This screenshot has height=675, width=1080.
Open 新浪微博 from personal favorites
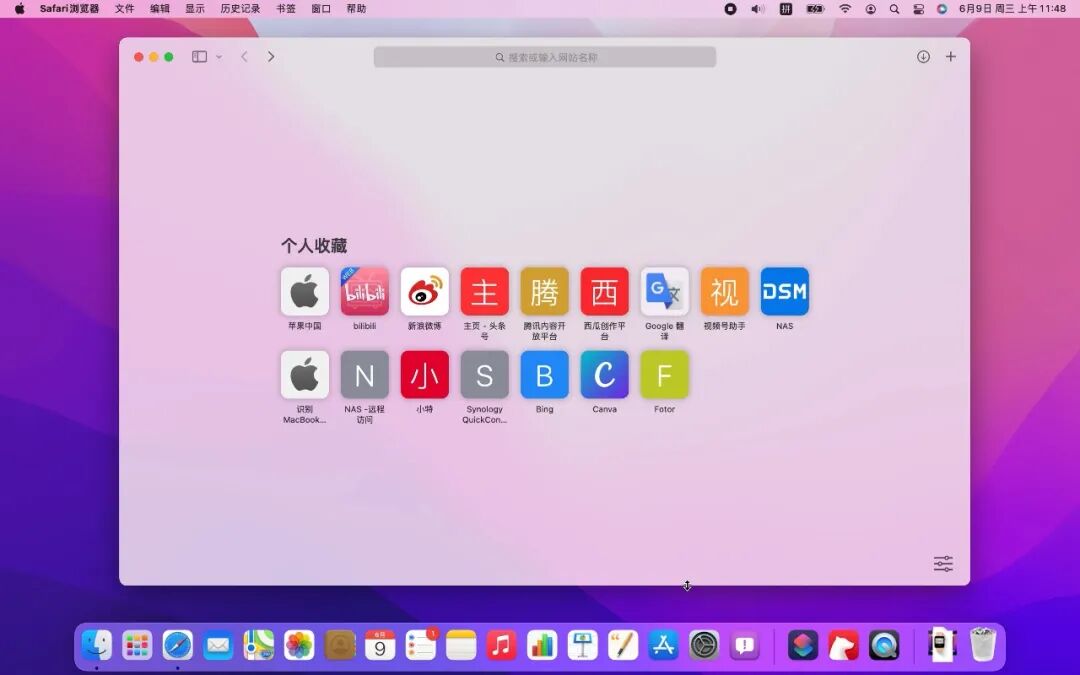[424, 291]
